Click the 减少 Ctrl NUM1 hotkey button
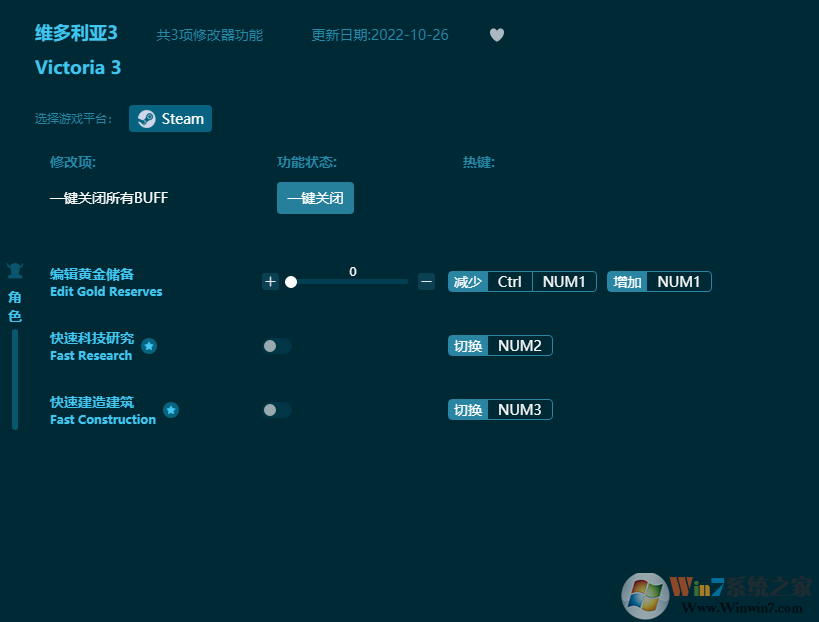 coord(520,281)
